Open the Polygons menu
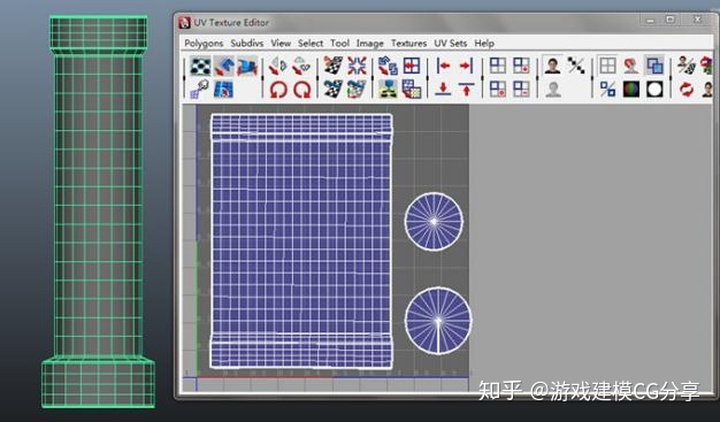 click(203, 43)
